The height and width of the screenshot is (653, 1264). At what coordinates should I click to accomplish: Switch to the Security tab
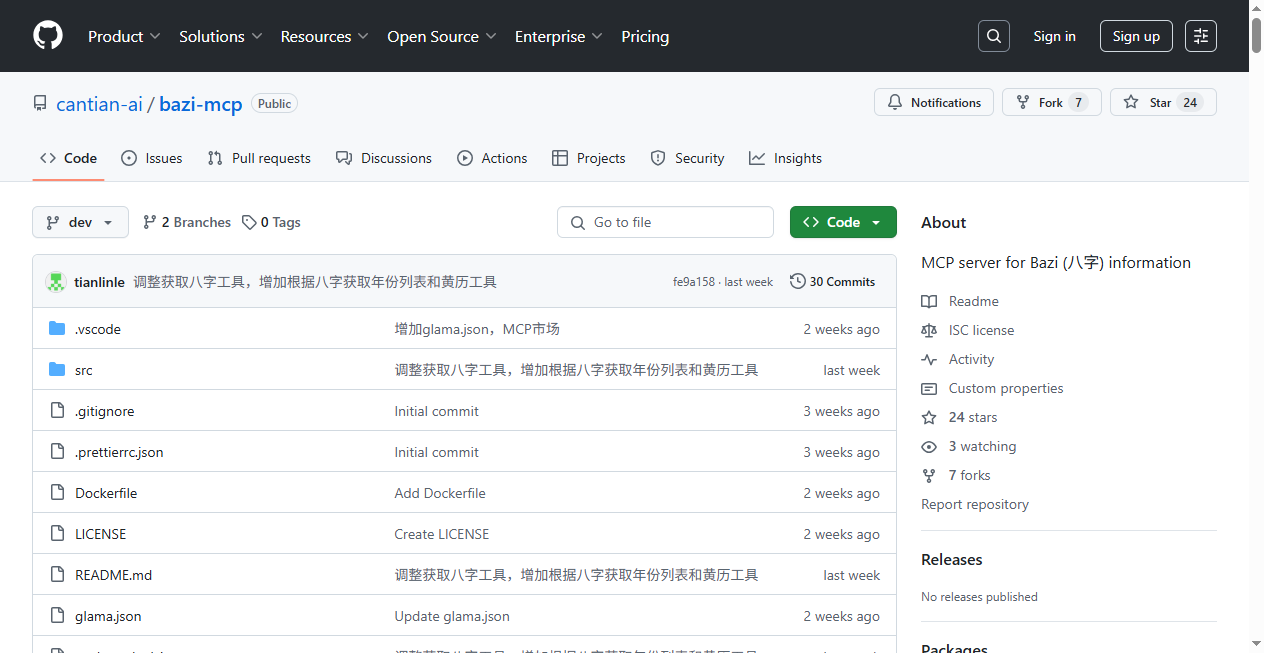click(x=687, y=158)
